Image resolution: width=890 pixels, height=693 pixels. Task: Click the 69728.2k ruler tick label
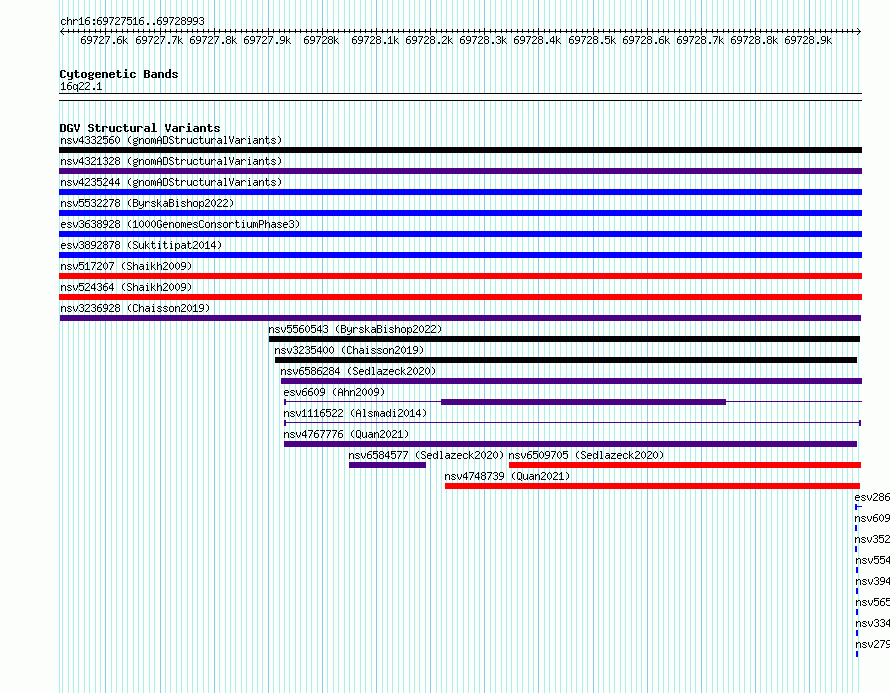[429, 40]
